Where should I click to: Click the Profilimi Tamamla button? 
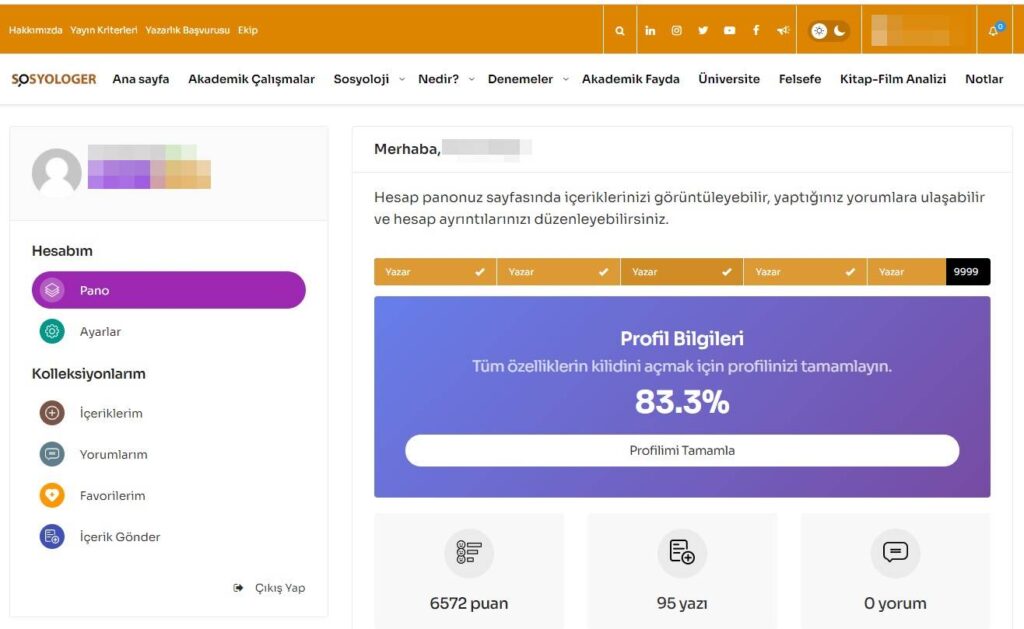pyautogui.click(x=682, y=450)
